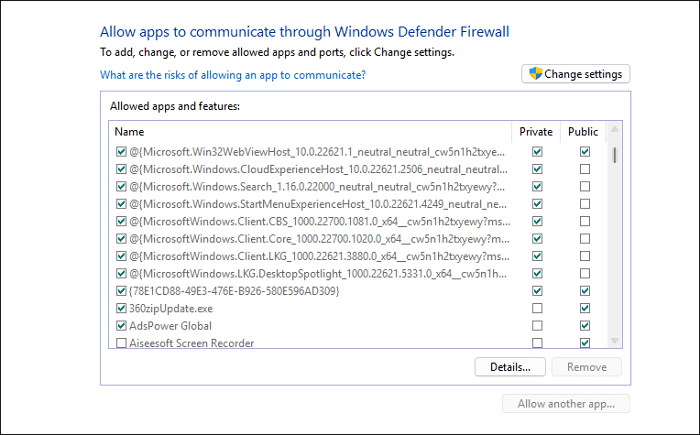
Task: Toggle the AdsPower Global name checkbox
Action: click(121, 326)
